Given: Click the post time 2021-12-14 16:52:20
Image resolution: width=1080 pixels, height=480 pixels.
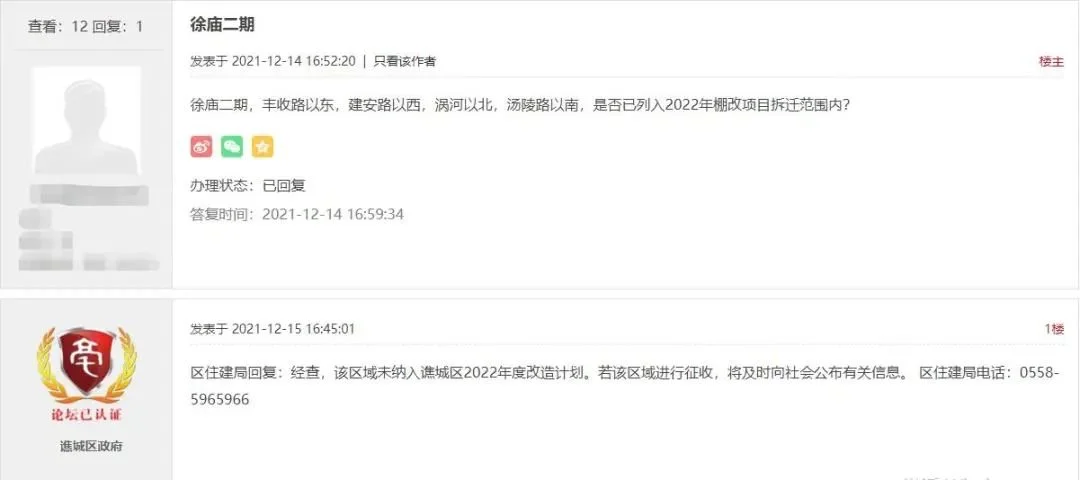Looking at the screenshot, I should [293, 61].
